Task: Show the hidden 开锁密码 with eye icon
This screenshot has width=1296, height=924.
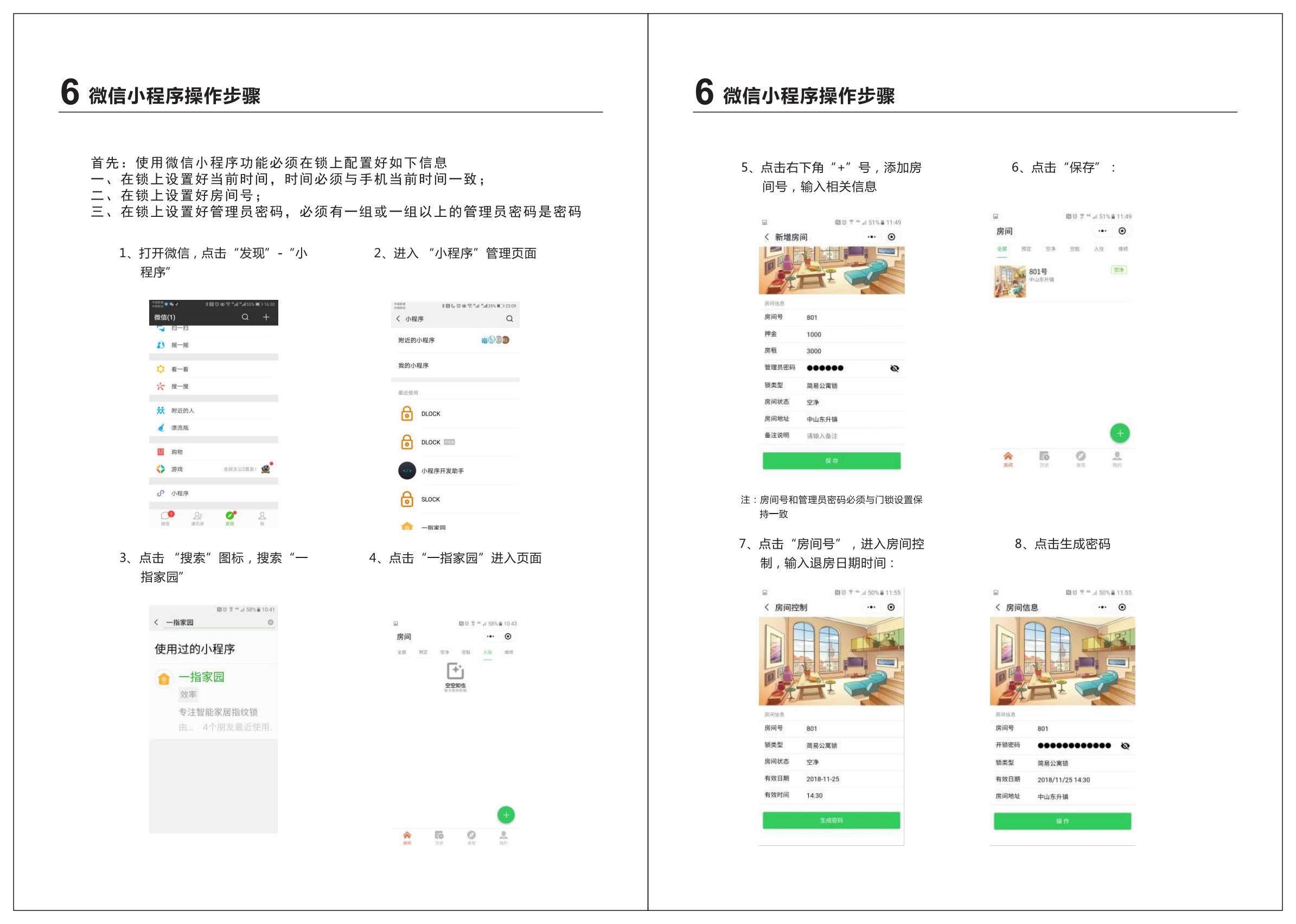Action: [1125, 746]
